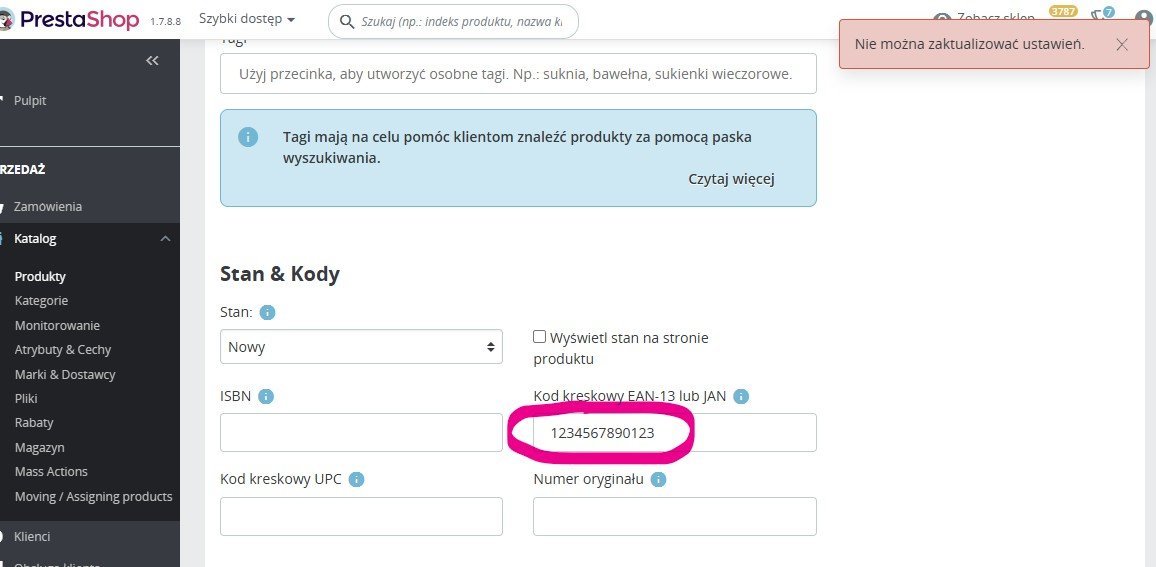Click the ISBN input field

[x=361, y=433]
